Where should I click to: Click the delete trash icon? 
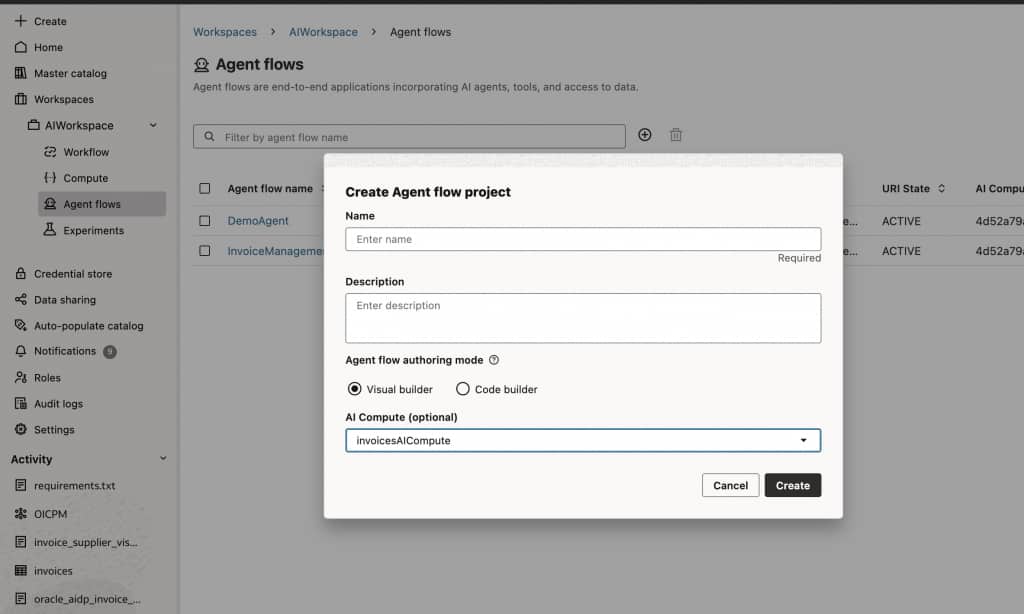click(676, 135)
